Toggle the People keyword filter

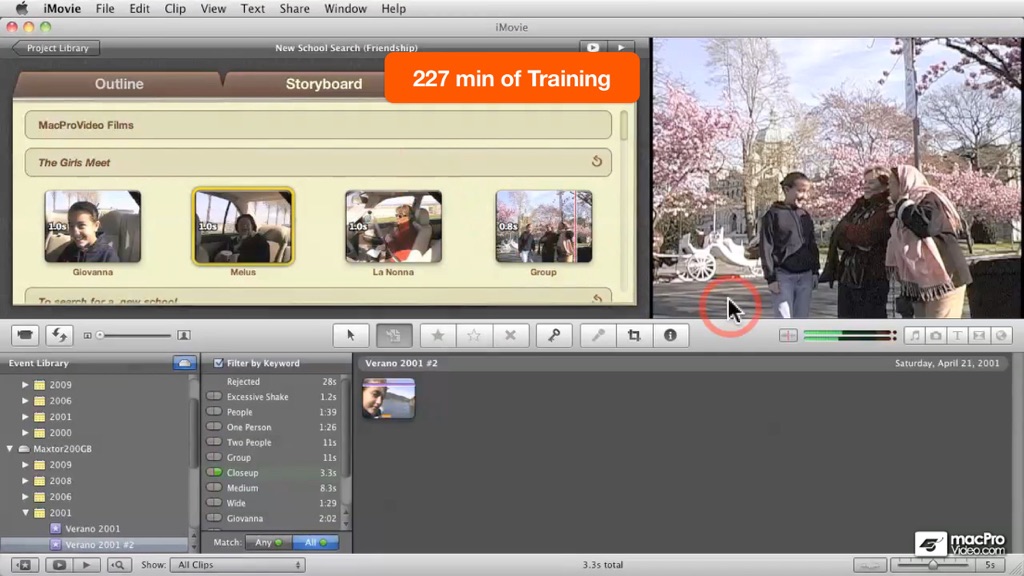point(214,411)
